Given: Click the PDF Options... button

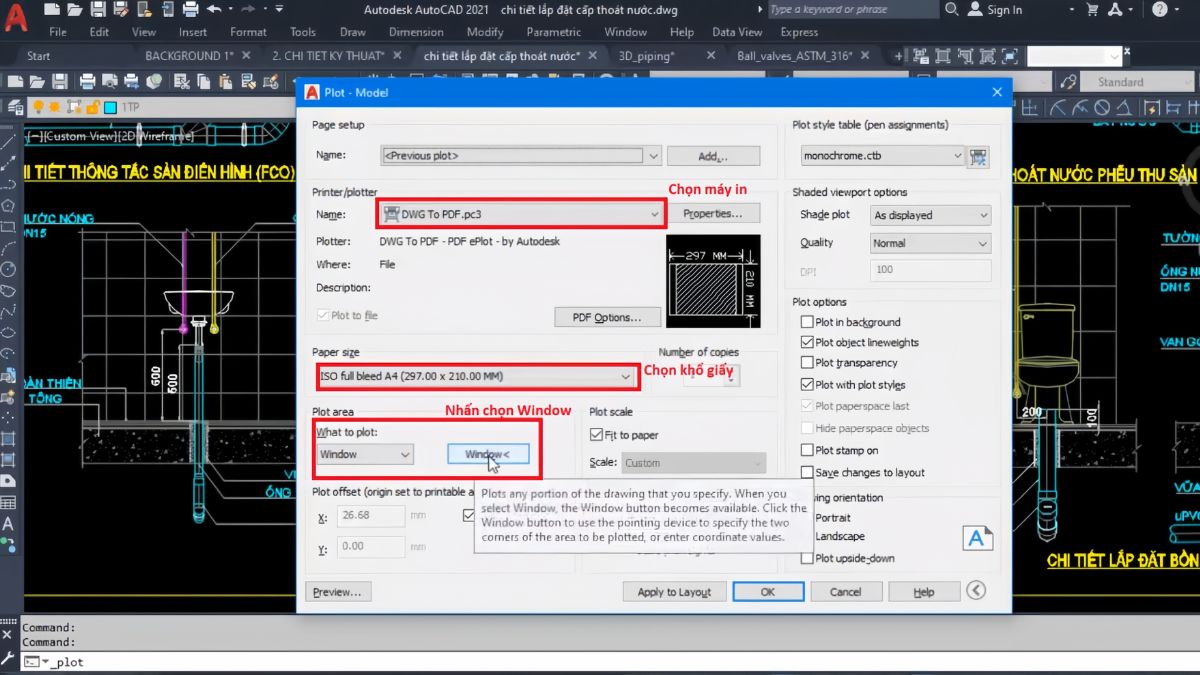Looking at the screenshot, I should coord(608,317).
